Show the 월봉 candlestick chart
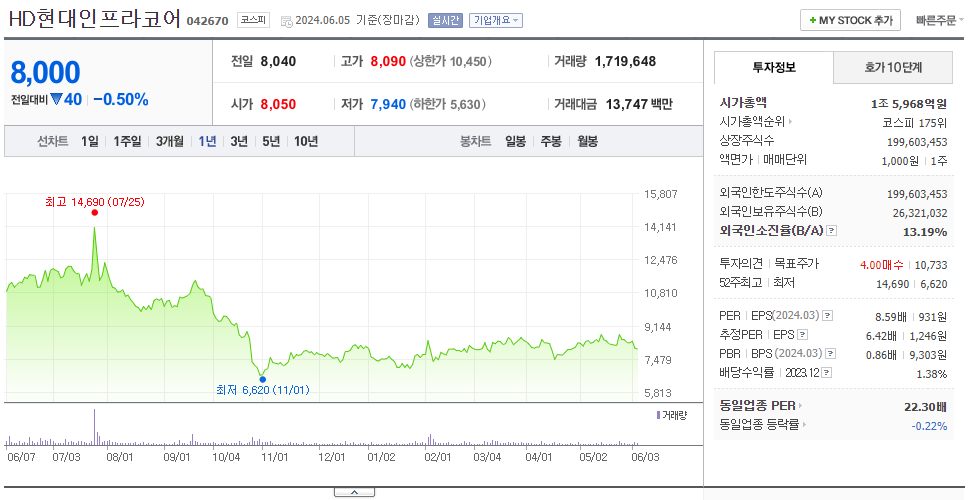This screenshot has height=500, width=968. pos(588,141)
